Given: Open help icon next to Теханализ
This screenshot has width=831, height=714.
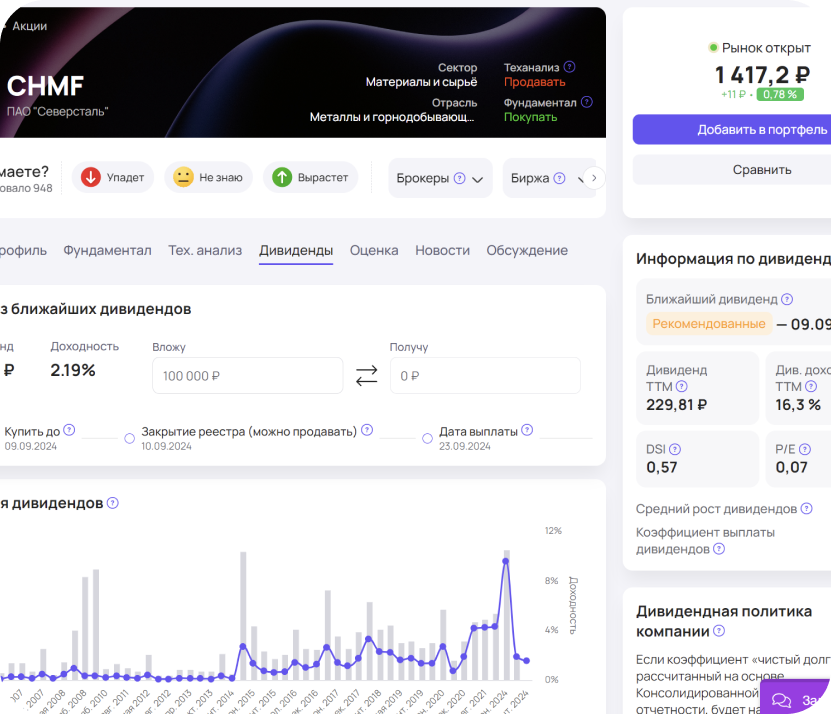Looking at the screenshot, I should point(569,67).
